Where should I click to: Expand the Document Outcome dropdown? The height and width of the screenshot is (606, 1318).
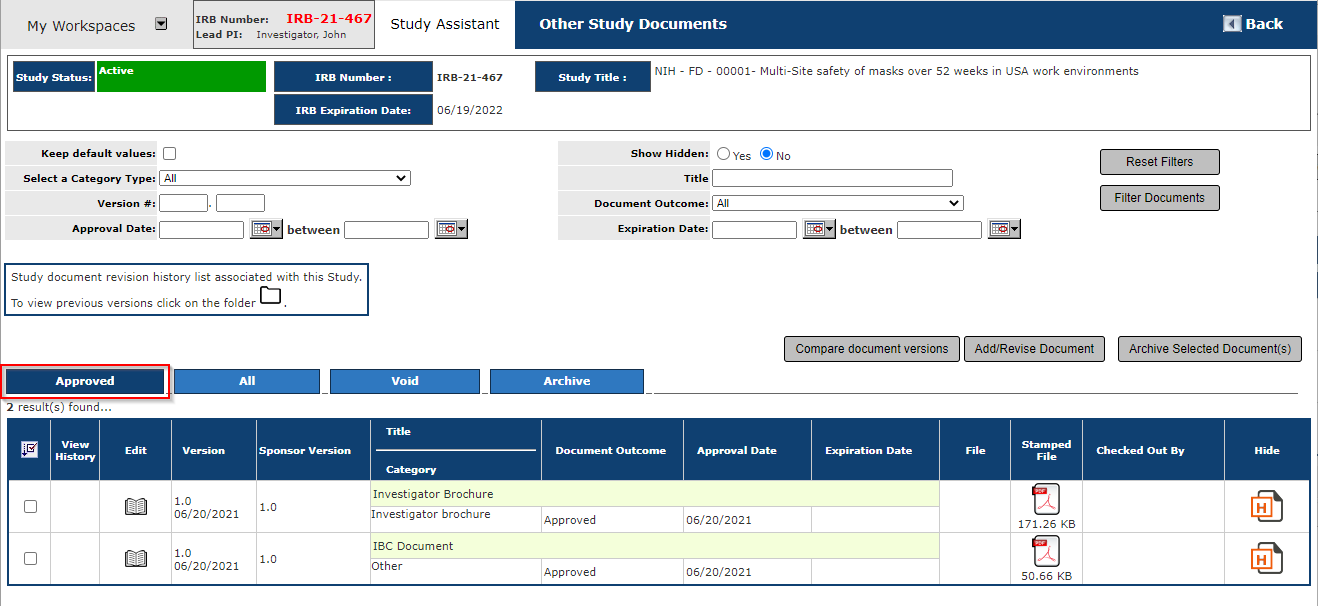coord(838,203)
